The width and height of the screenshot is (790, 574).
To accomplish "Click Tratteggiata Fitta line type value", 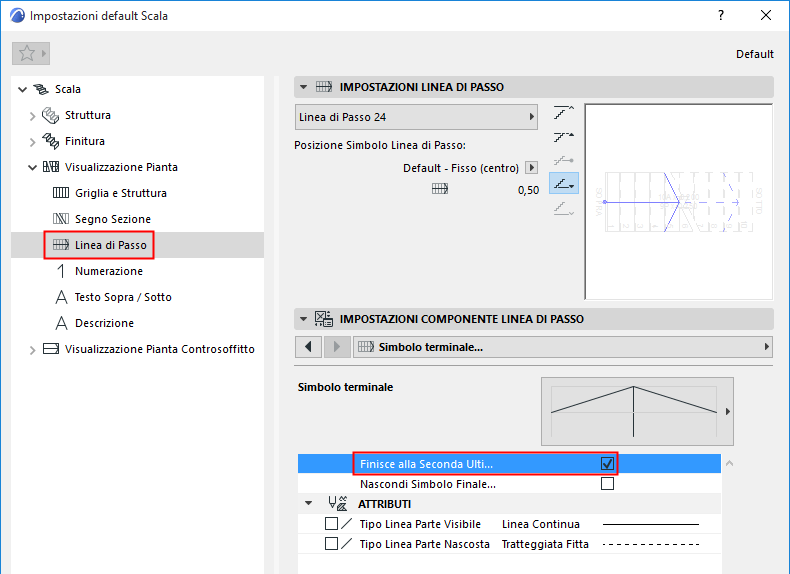I will (x=545, y=544).
